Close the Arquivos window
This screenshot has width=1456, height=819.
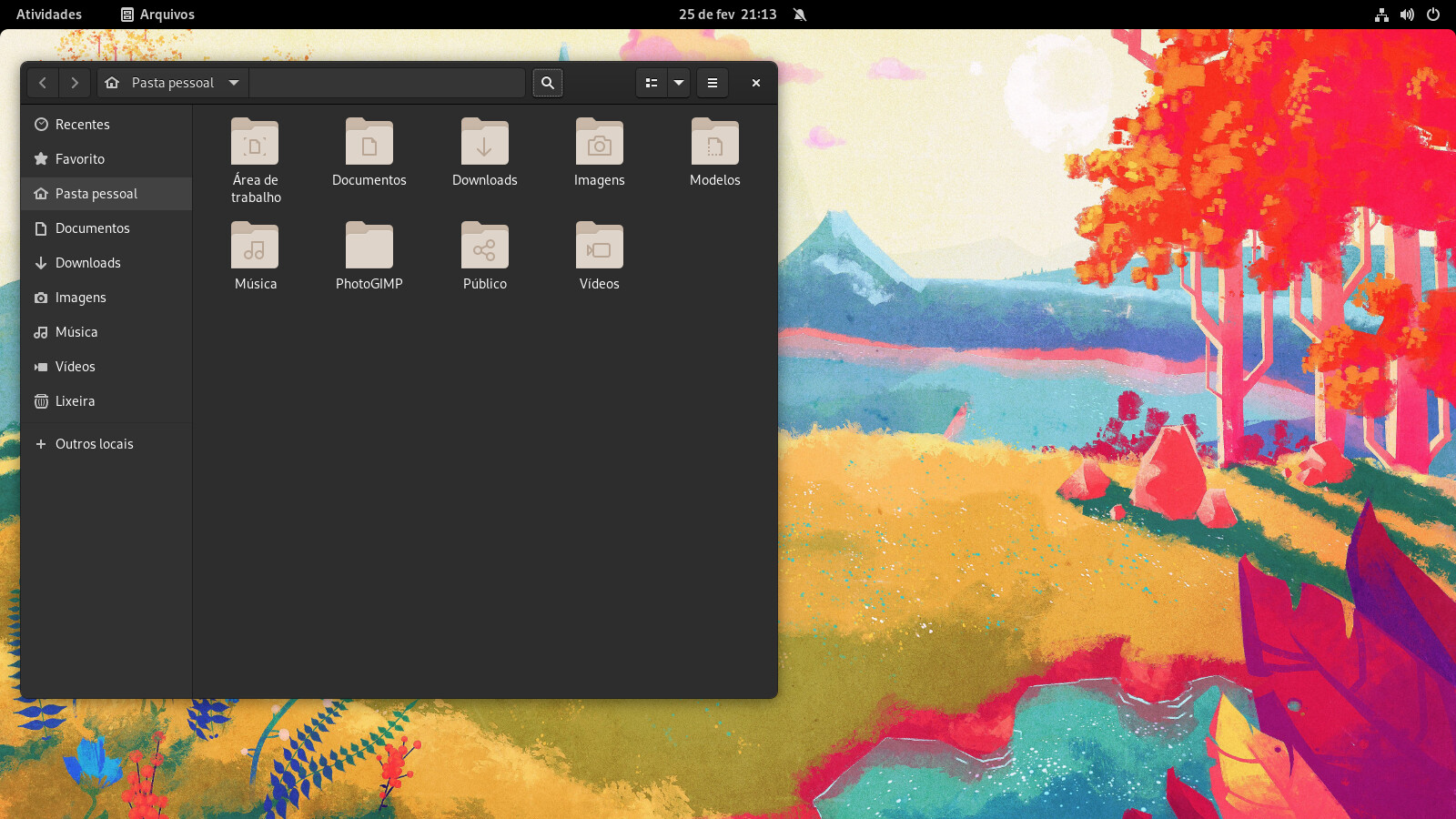755,83
